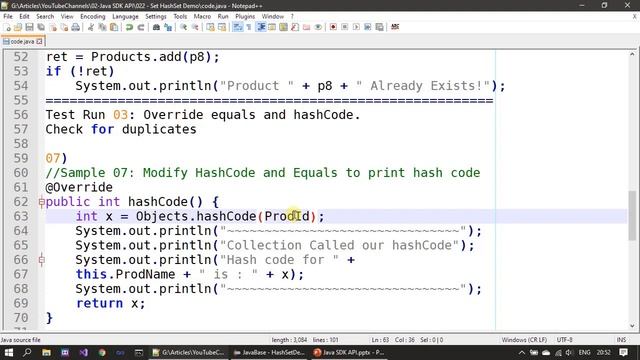Viewport: 640px width, 360px height.
Task: Click UTF-8 encoding in status bar
Action: pyautogui.click(x=564, y=340)
